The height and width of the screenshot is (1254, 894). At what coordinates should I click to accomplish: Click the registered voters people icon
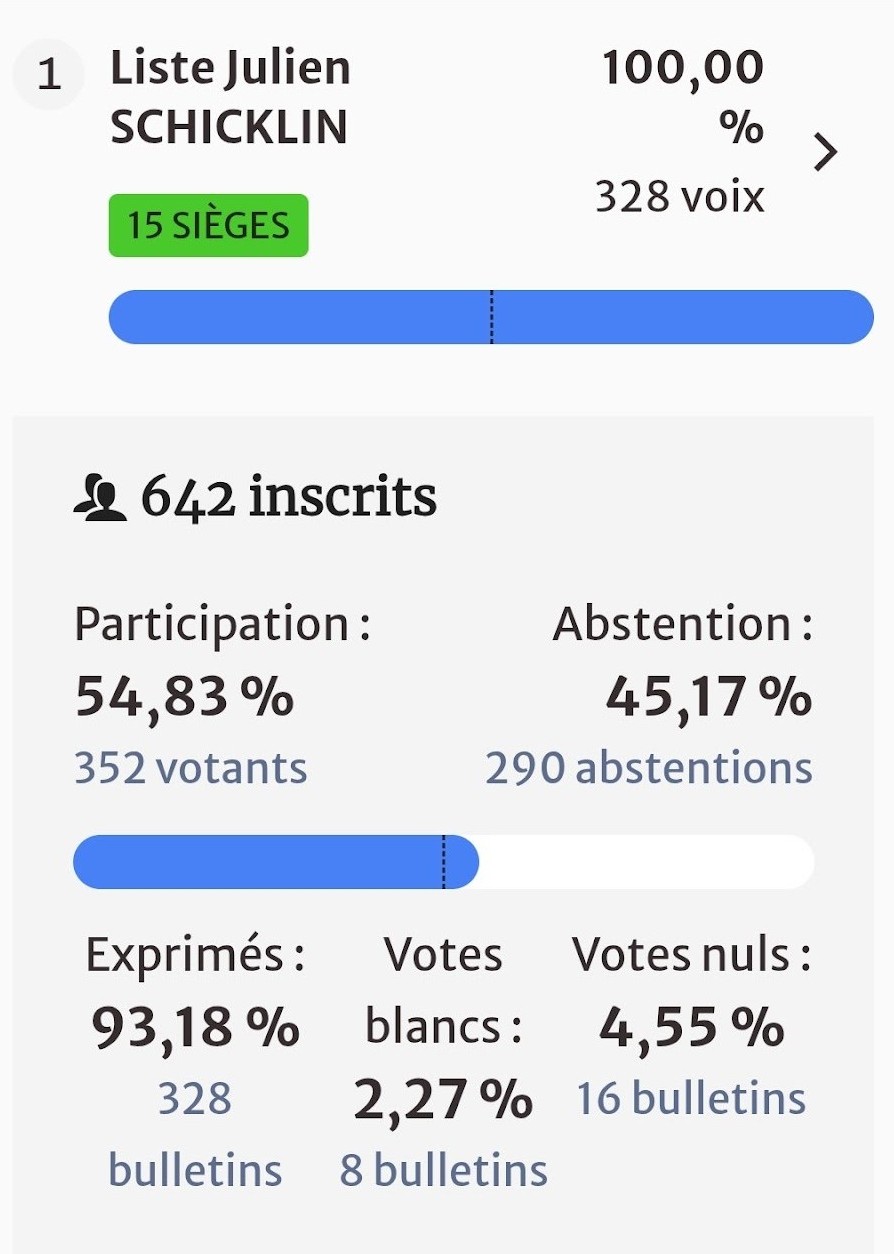point(100,499)
